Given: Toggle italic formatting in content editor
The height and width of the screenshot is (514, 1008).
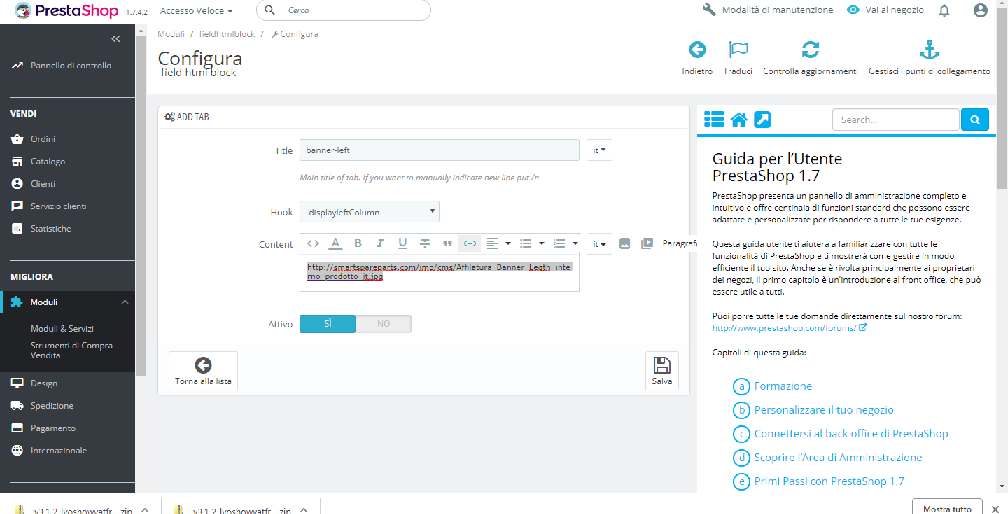Looking at the screenshot, I should [380, 244].
